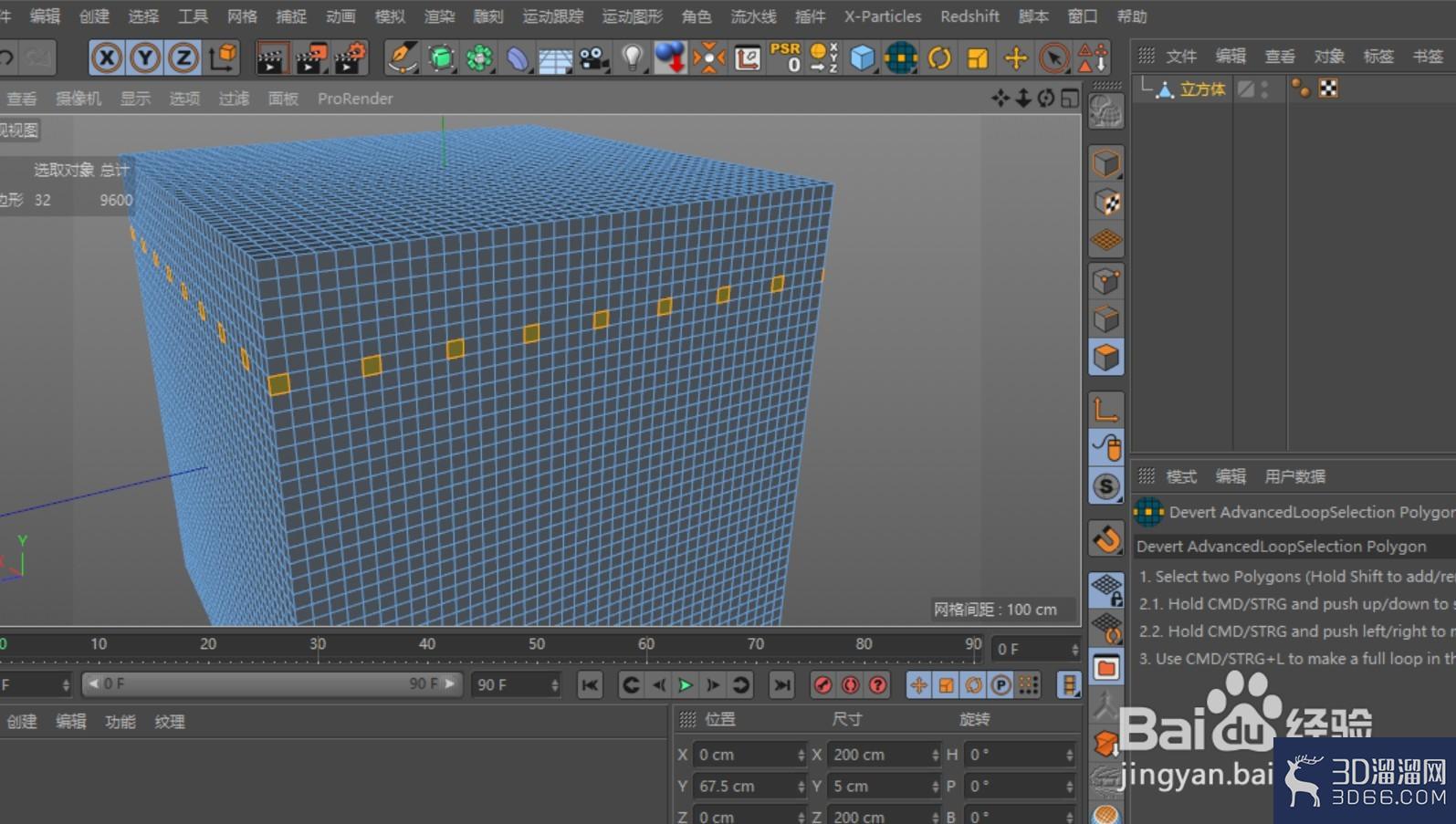This screenshot has width=1456, height=824.
Task: Switch to Model mode cube icon
Action: pos(1105,164)
